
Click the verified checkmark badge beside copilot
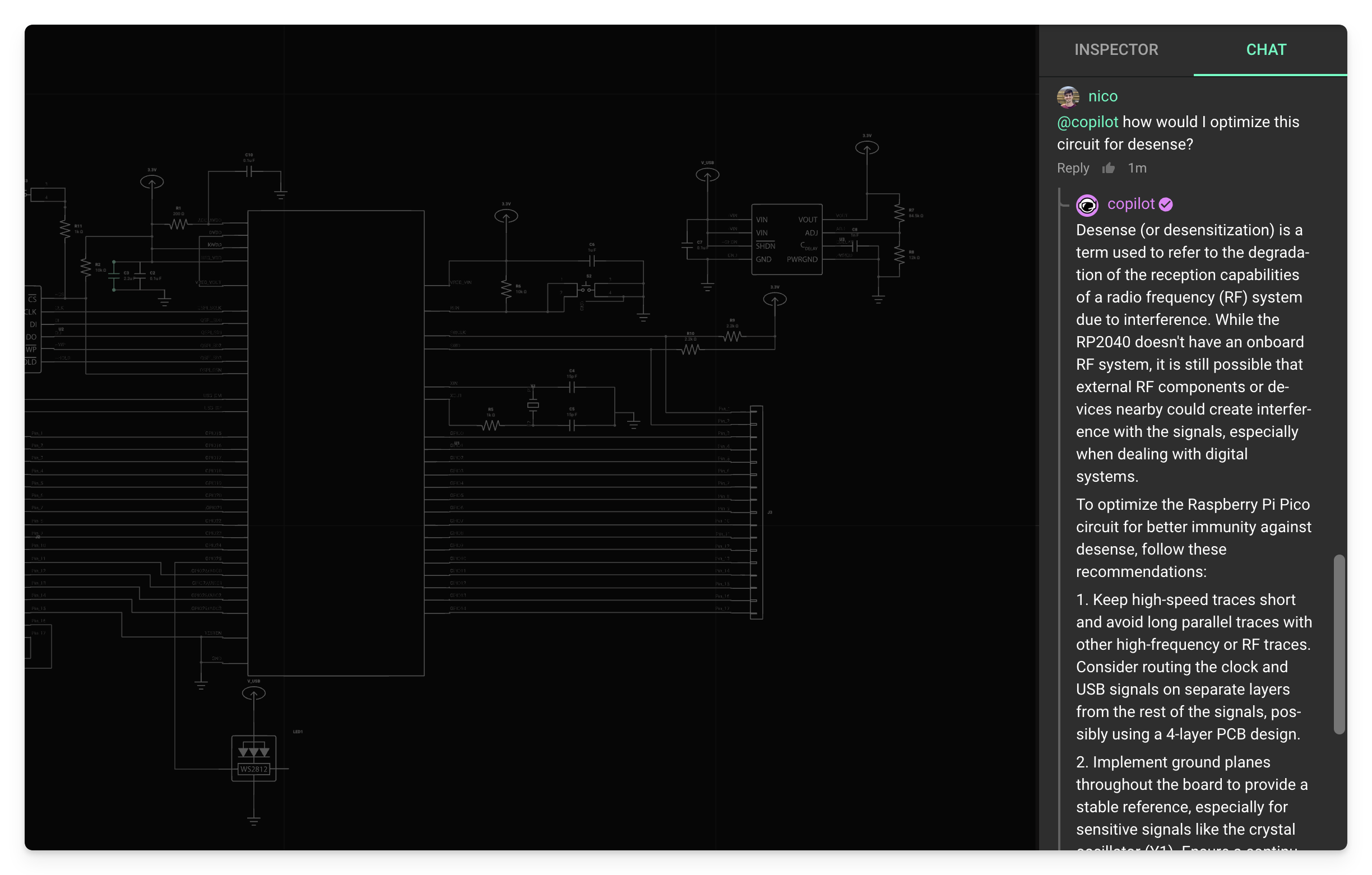coord(1166,204)
